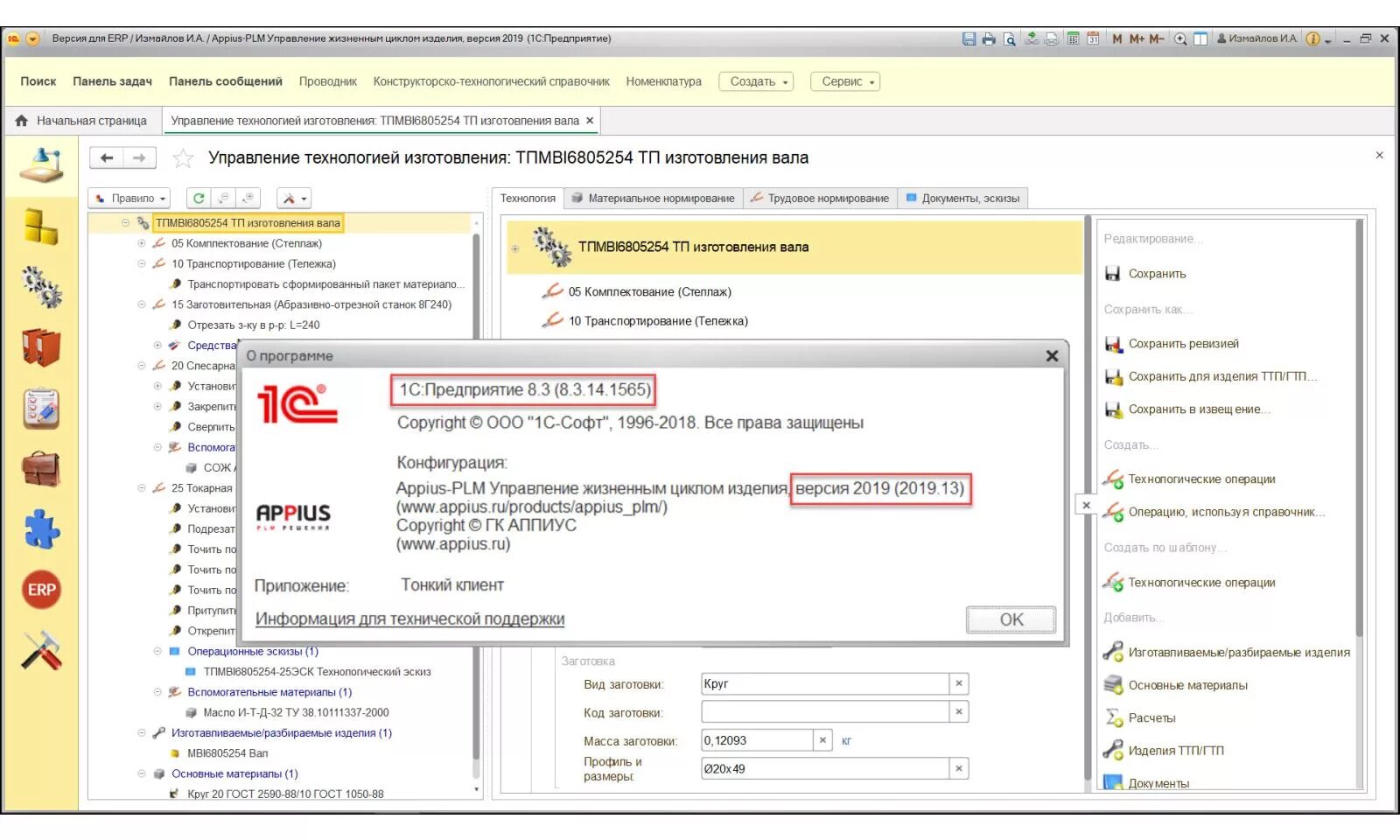This screenshot has width=1400, height=840.
Task: Collapse the 10 Транспортирование tree node
Action: [x=141, y=263]
